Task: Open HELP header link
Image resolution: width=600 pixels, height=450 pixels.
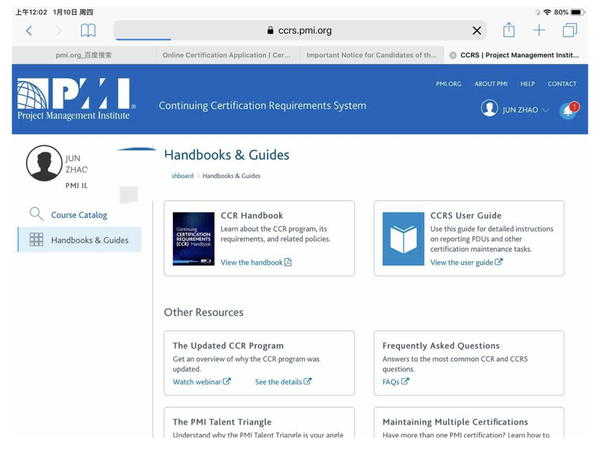Action: click(x=527, y=84)
